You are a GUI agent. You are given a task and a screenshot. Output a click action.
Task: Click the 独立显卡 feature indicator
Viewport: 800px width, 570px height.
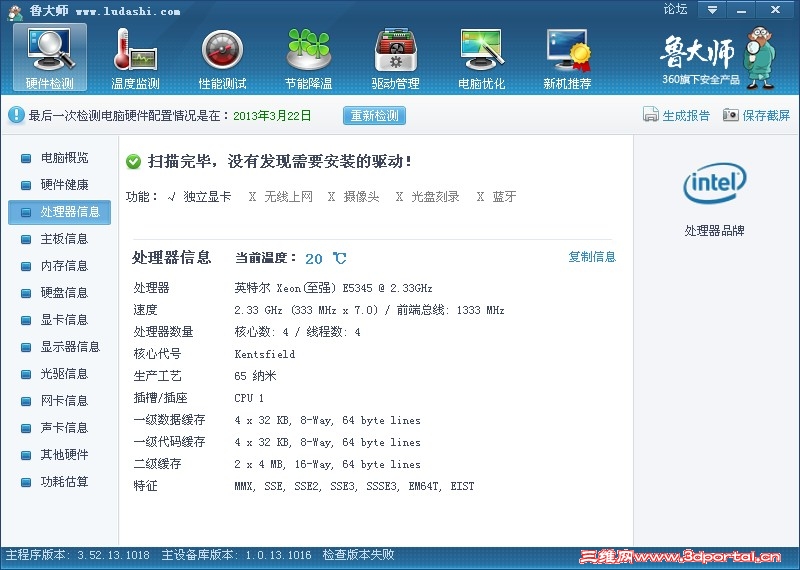(x=199, y=196)
